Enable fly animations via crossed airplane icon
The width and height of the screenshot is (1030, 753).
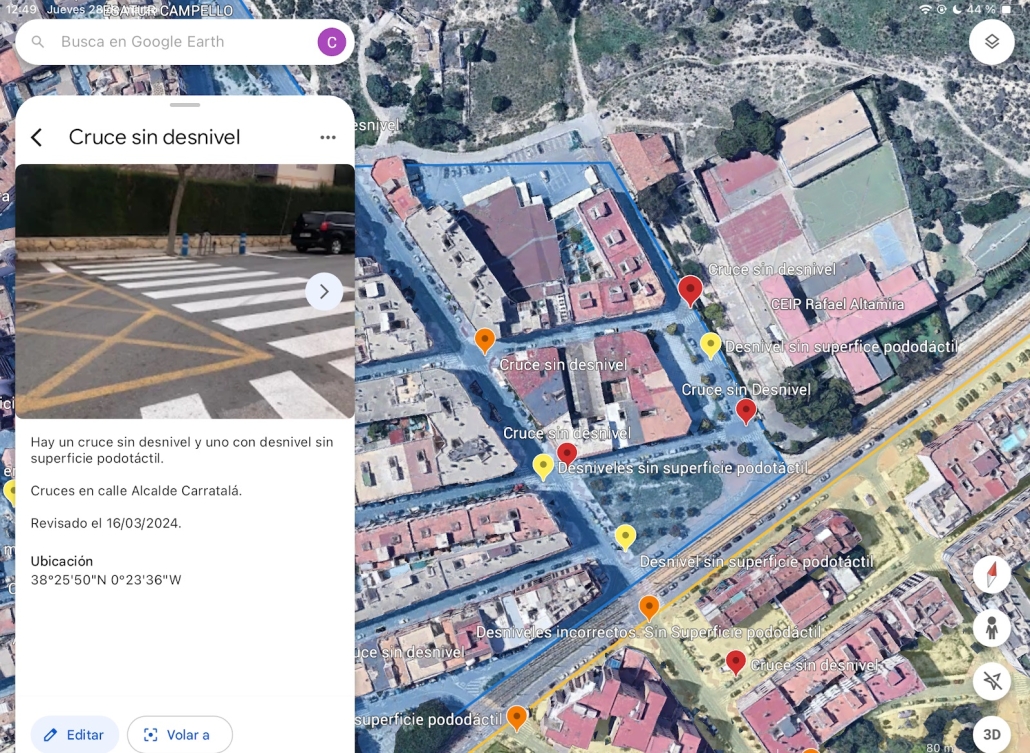[x=990, y=681]
